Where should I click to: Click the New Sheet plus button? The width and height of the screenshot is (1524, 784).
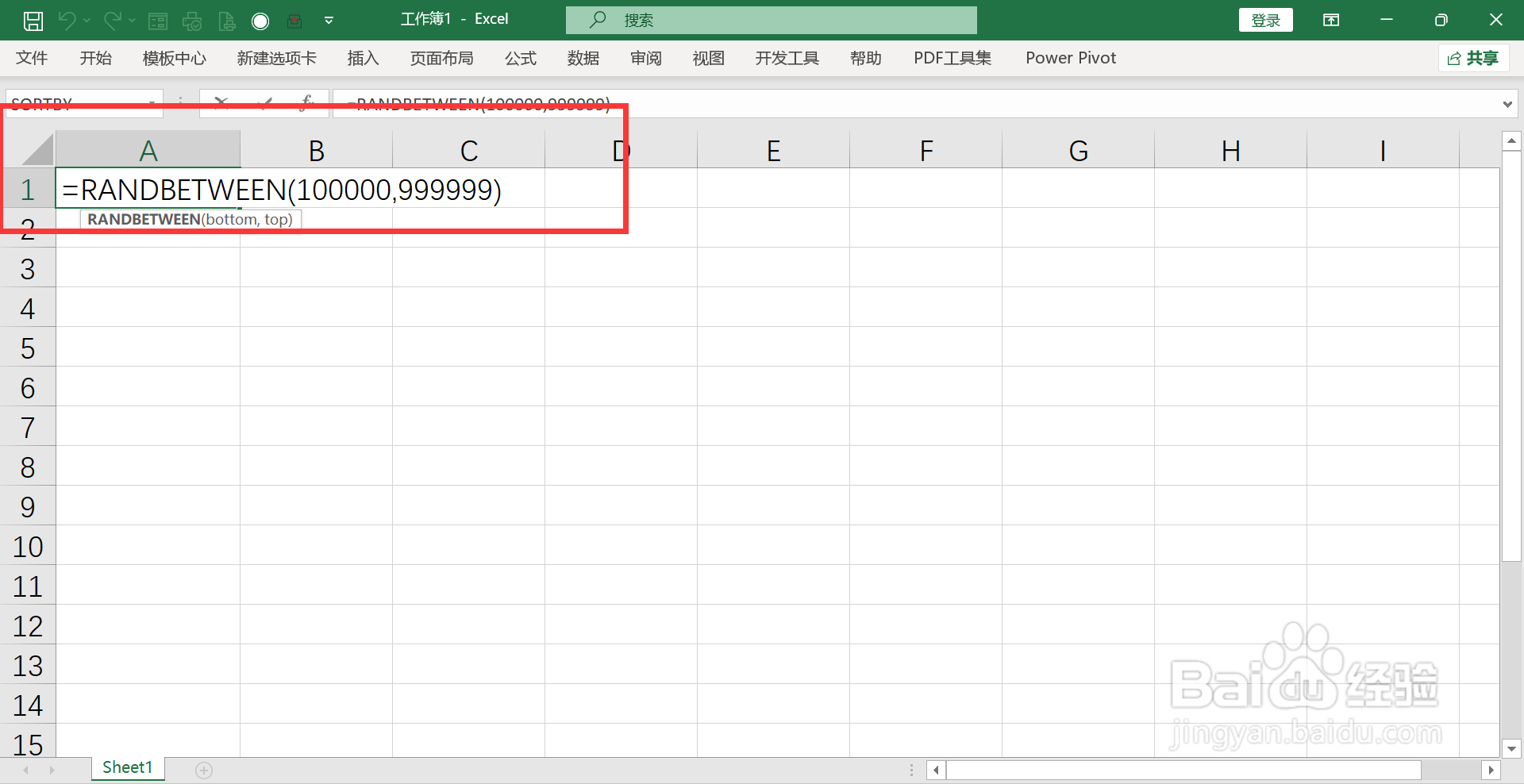(x=203, y=769)
